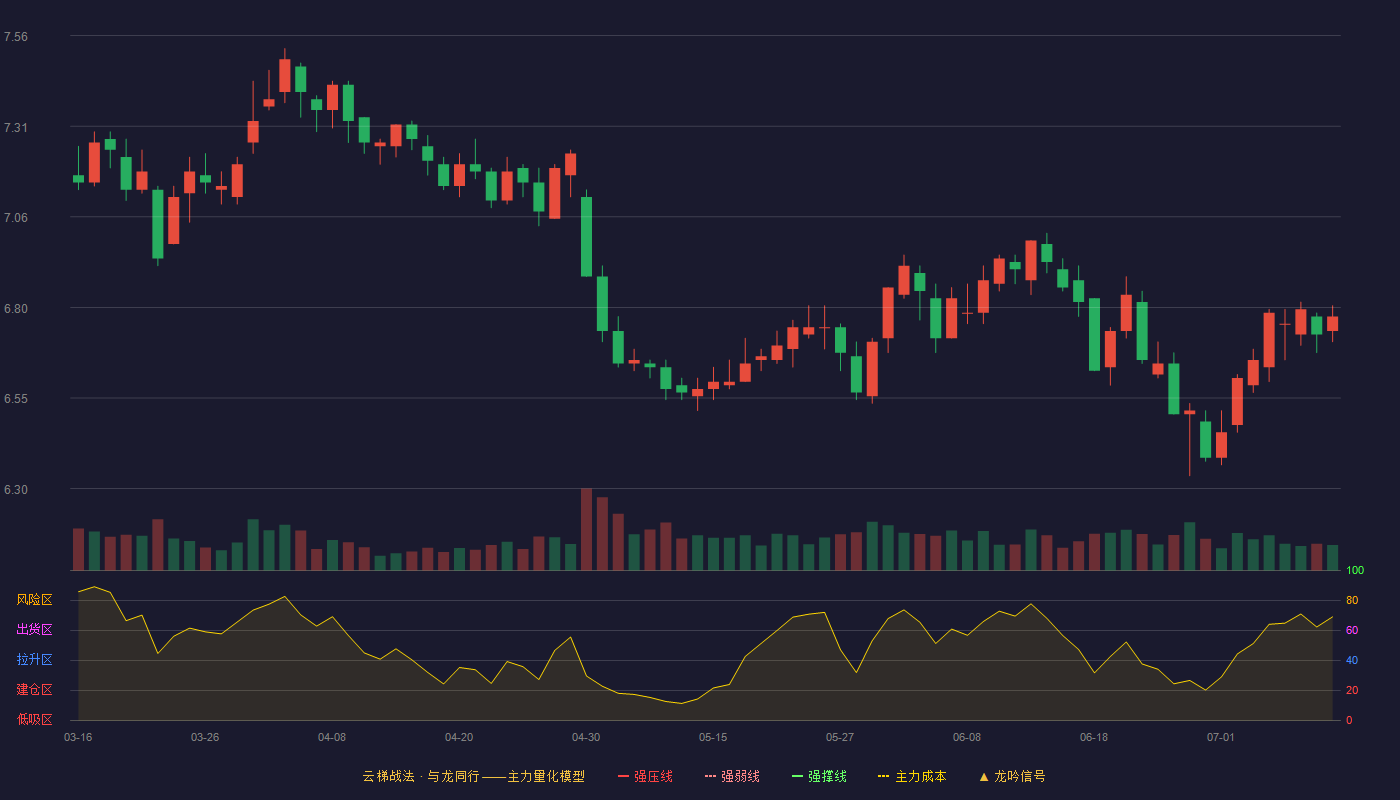Click the pink 强弱线 dashed line marker
Screen dimensions: 1400x800
[710, 776]
